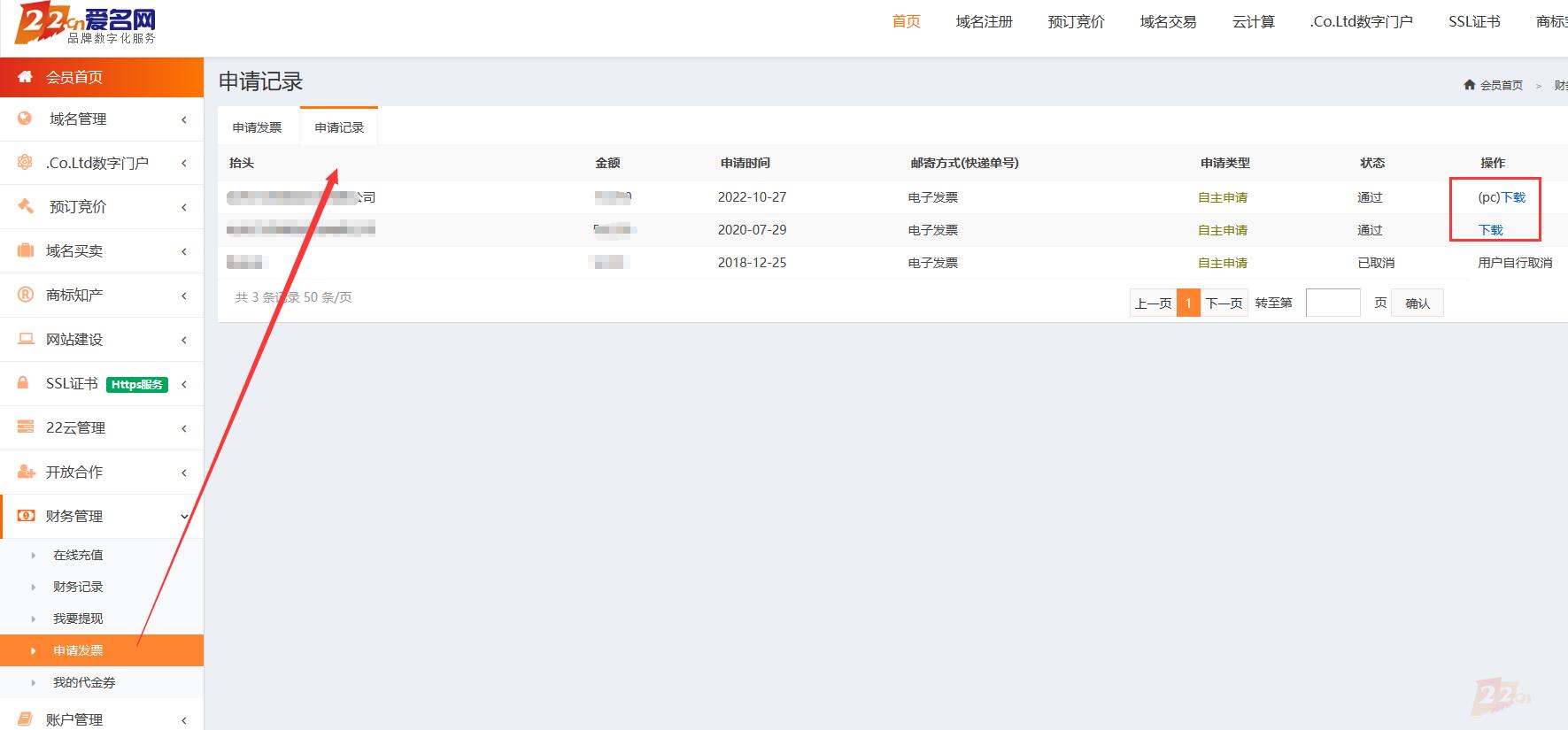Click the 申请时间 column header
The height and width of the screenshot is (730, 1568).
click(x=745, y=163)
